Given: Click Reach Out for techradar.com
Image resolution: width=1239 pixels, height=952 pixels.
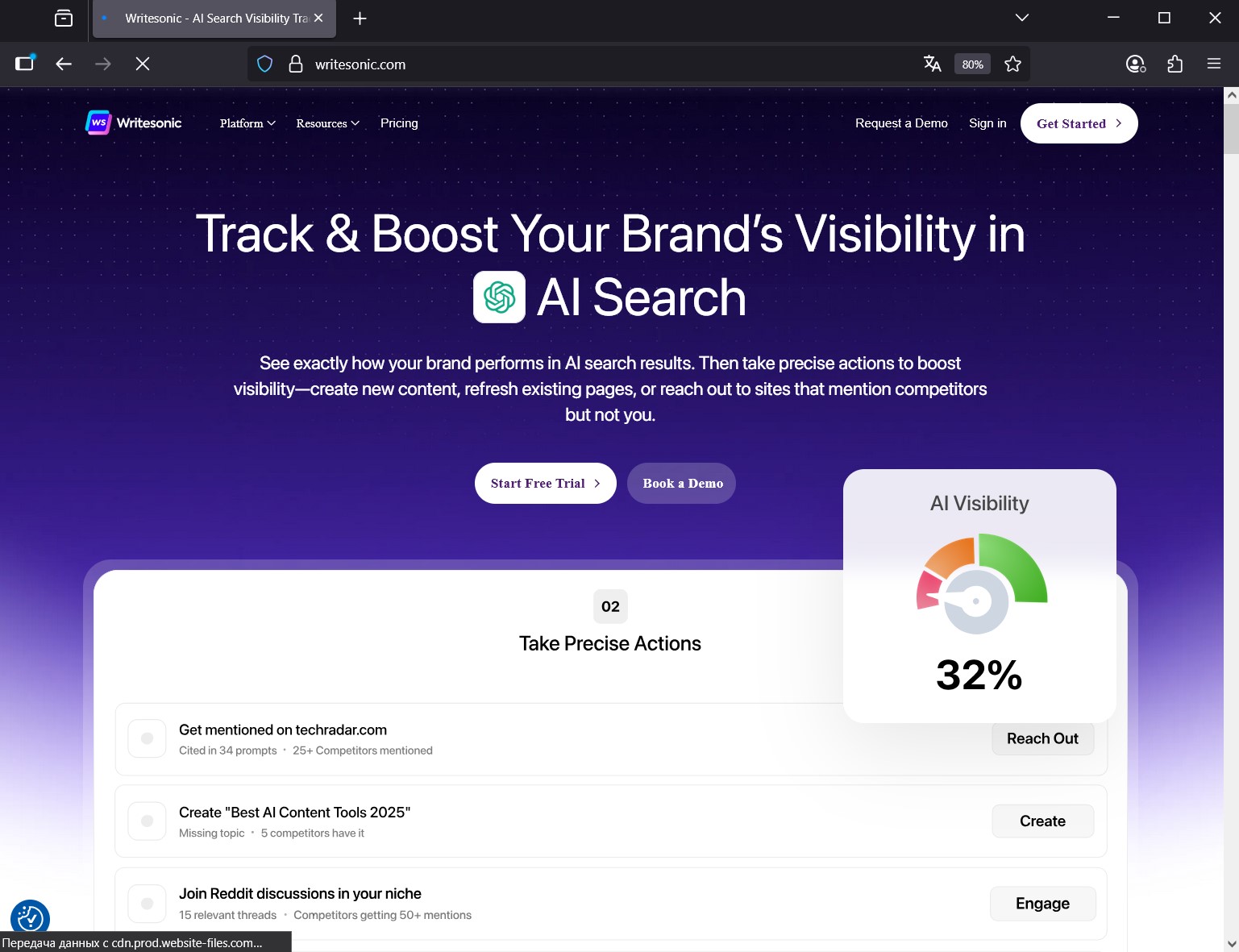Looking at the screenshot, I should click(x=1042, y=738).
